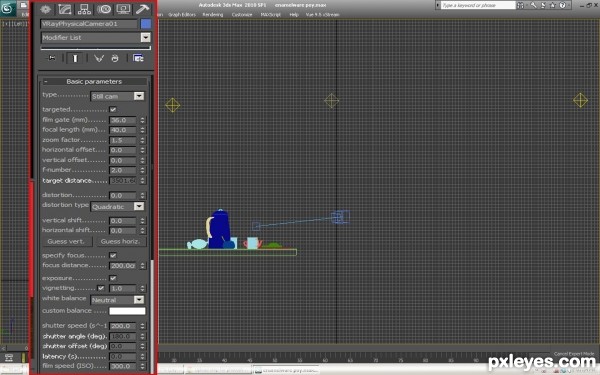Open the Modify command panel tab

click(x=65, y=10)
